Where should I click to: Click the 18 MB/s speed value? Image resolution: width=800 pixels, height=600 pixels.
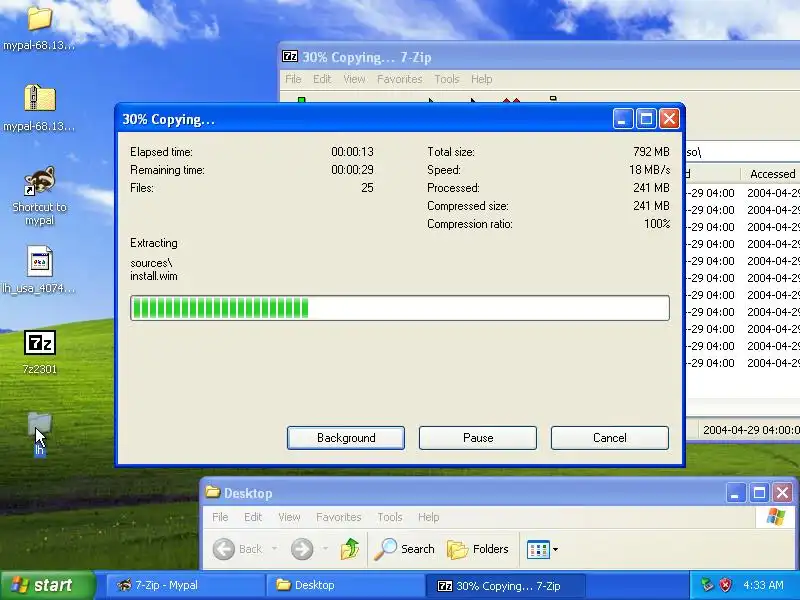tap(649, 169)
